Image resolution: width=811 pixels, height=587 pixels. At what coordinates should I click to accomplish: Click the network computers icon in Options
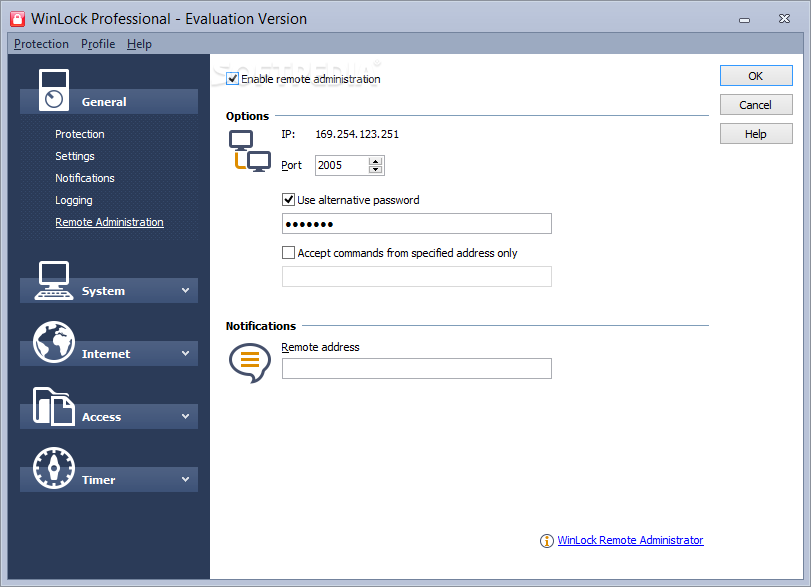[250, 151]
